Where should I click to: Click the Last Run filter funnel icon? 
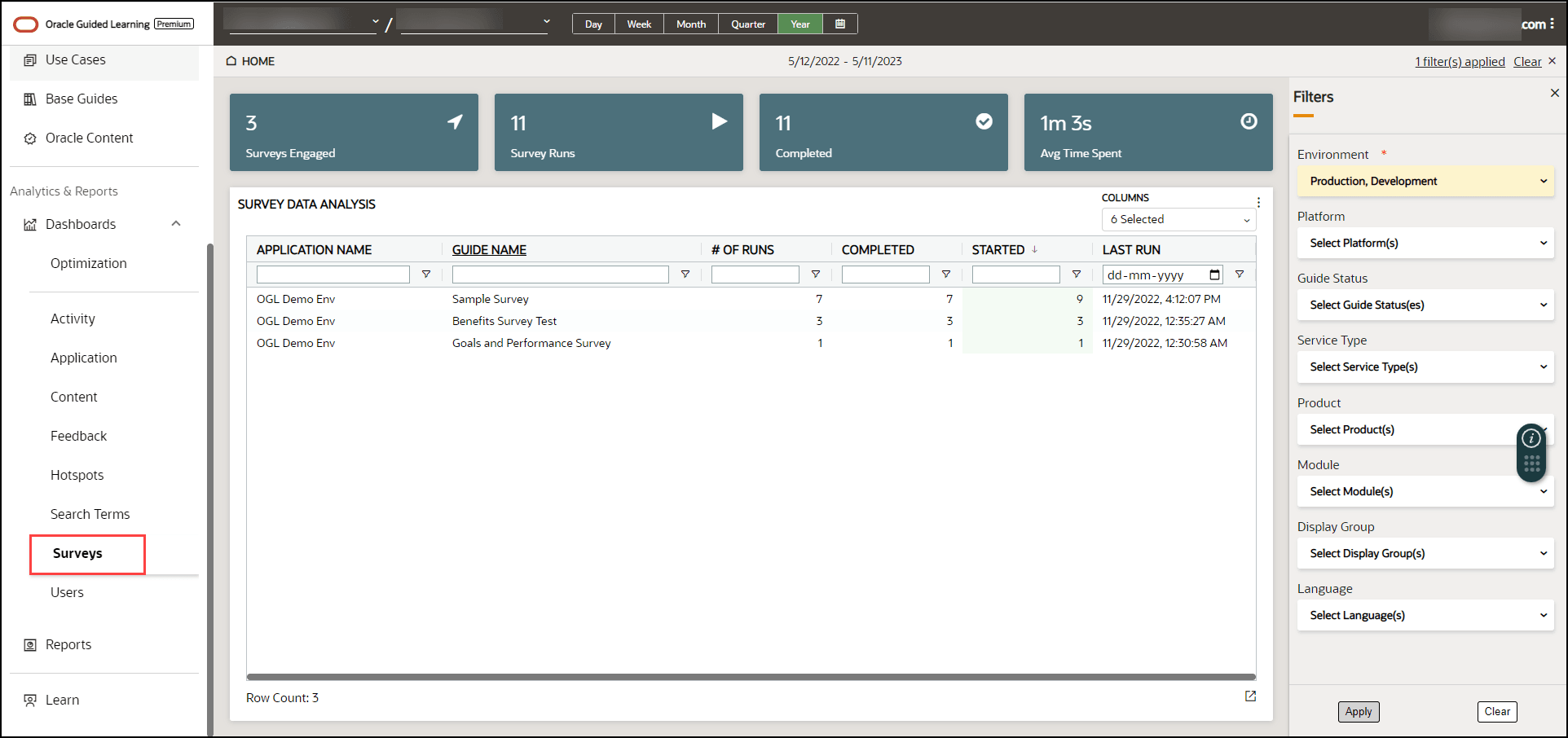[1240, 275]
